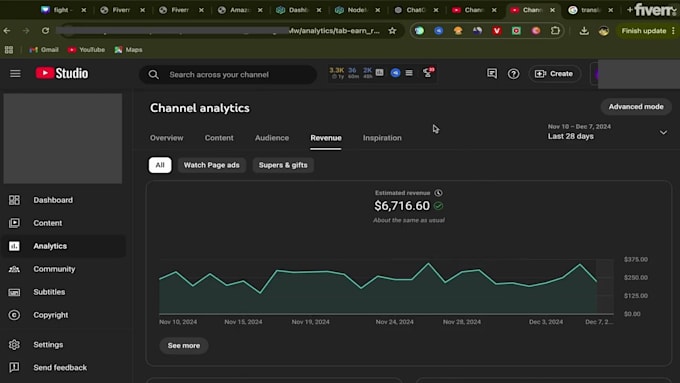Image resolution: width=680 pixels, height=383 pixels.
Task: Open the Settings gear icon
Action: [x=14, y=344]
